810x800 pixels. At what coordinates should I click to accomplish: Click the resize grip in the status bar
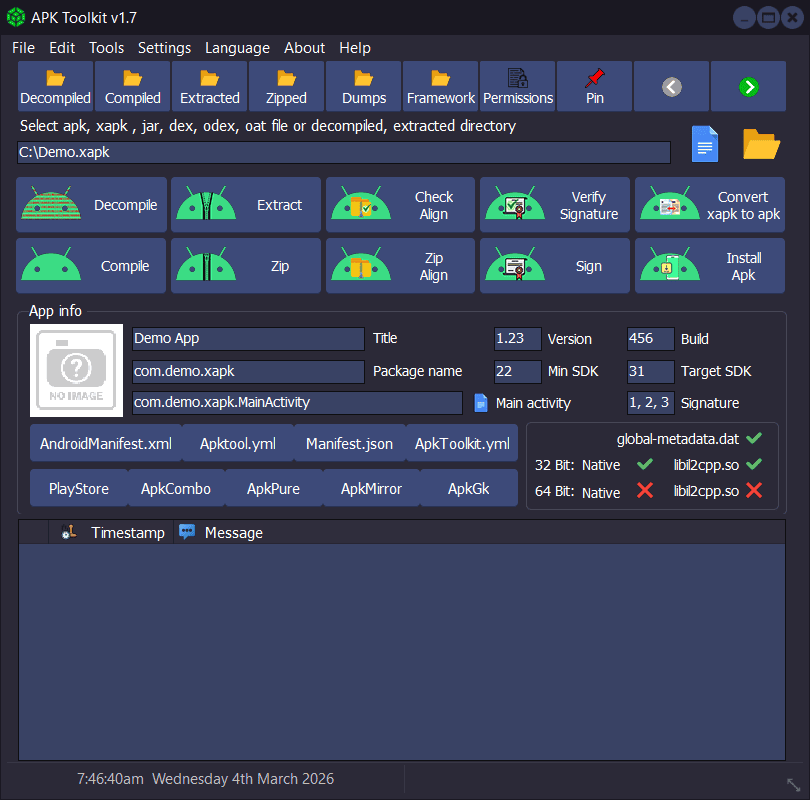[x=793, y=785]
